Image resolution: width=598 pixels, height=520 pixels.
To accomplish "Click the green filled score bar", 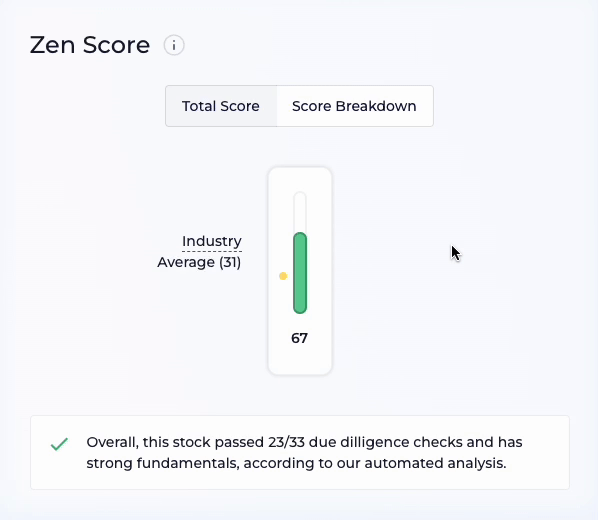I will [x=300, y=273].
